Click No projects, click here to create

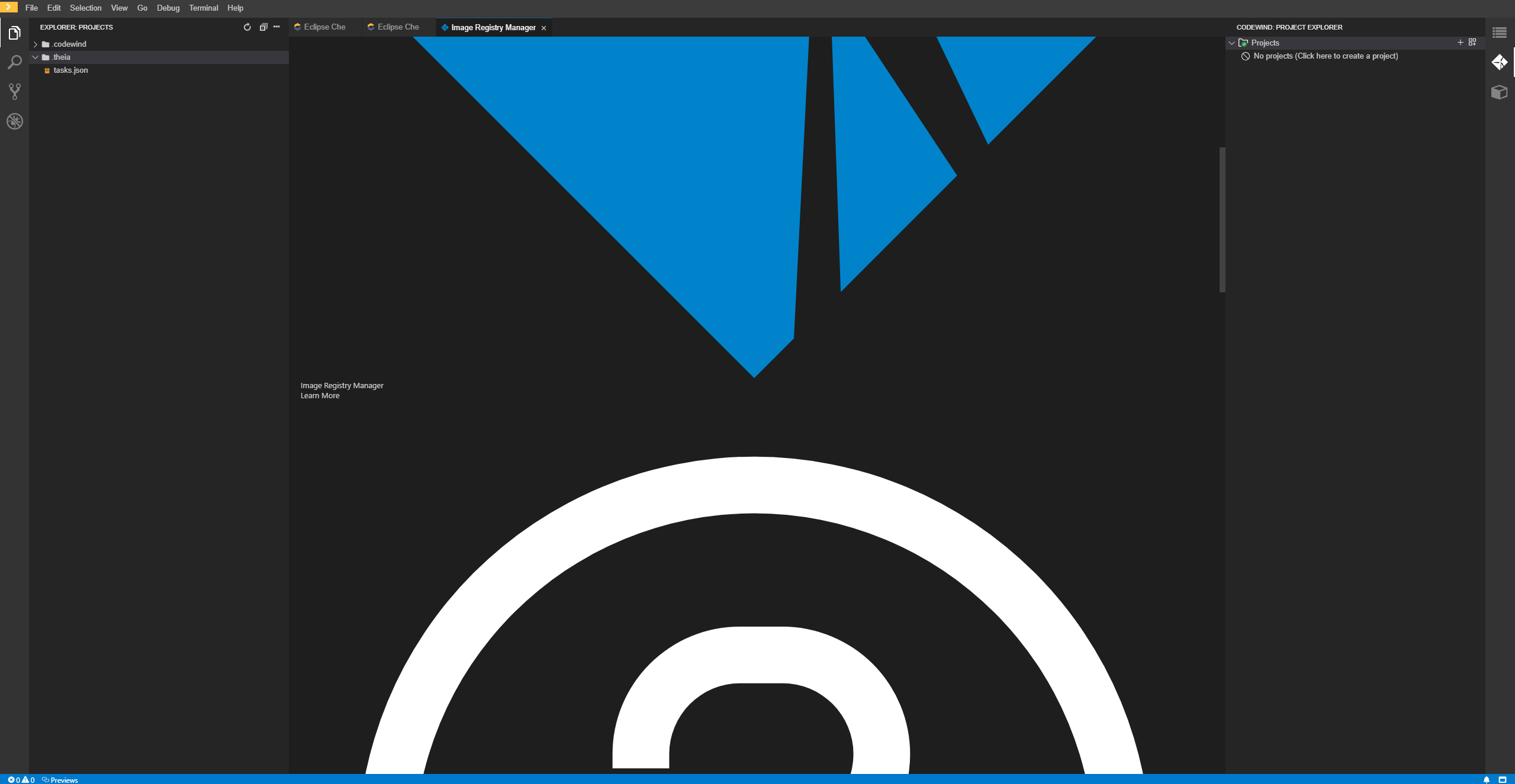tap(1326, 56)
